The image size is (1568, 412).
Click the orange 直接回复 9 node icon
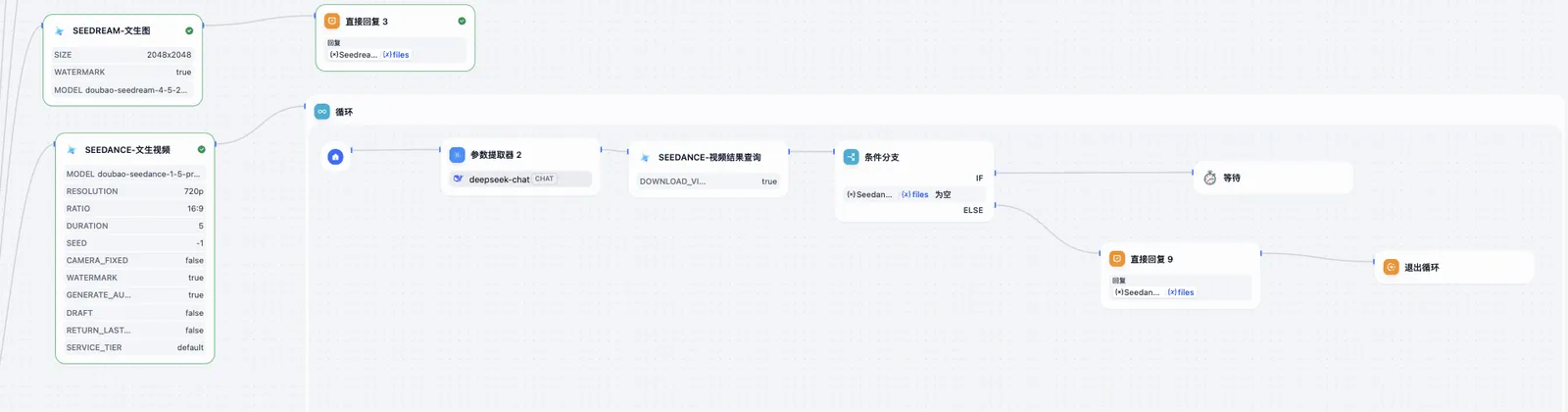(x=1117, y=259)
